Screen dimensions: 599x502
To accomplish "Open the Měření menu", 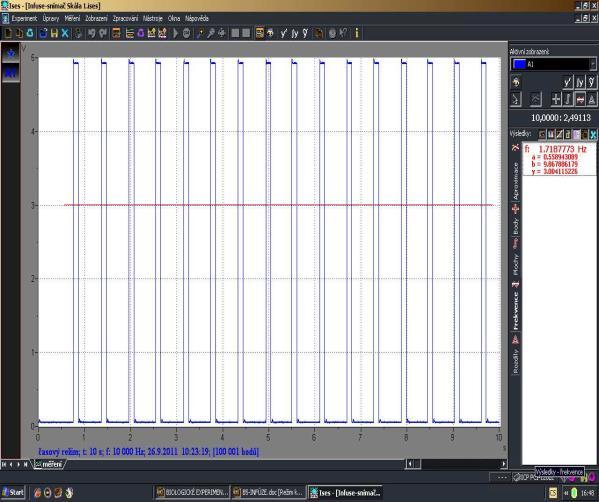I will point(72,18).
